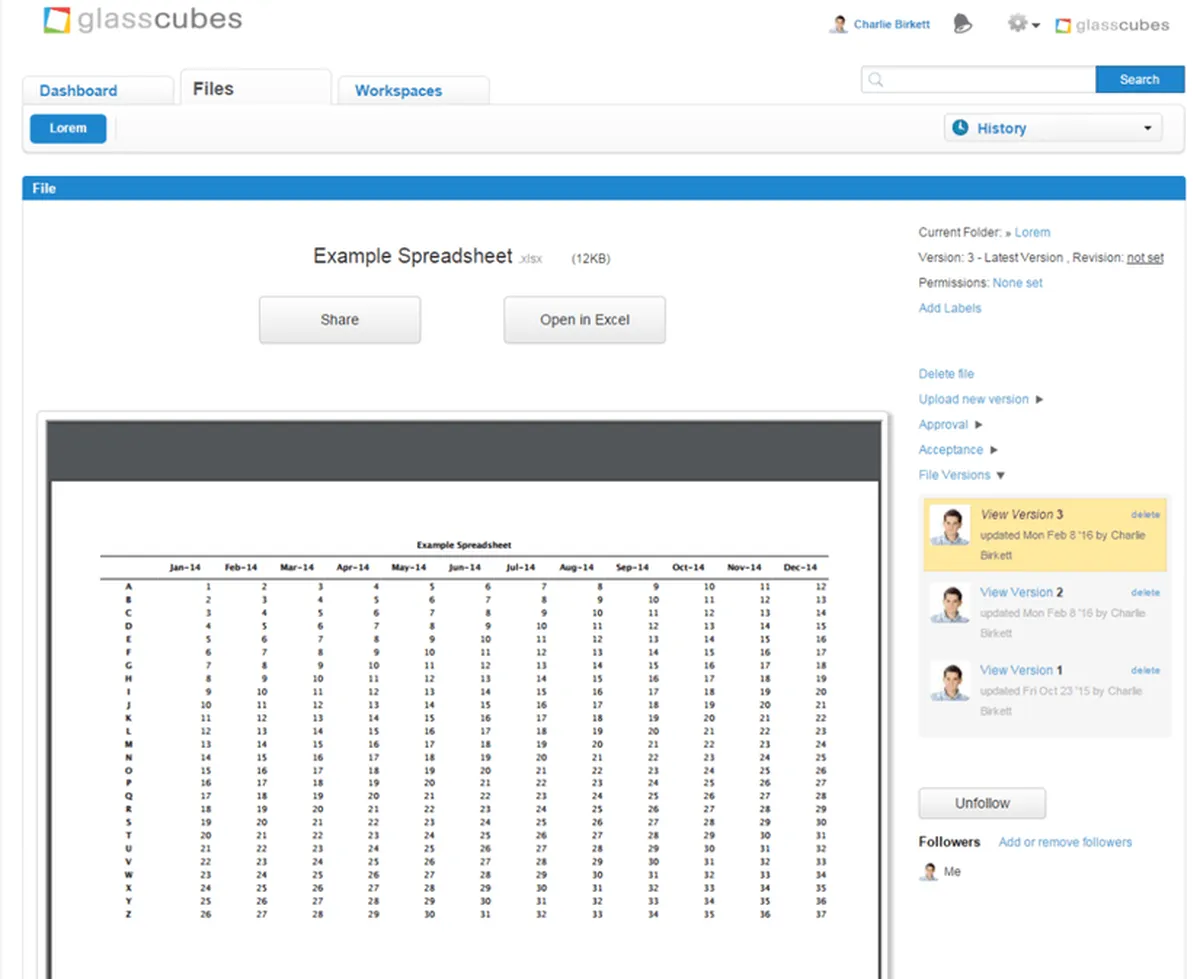
Task: Switch to the Workspaces tab
Action: pyautogui.click(x=398, y=90)
